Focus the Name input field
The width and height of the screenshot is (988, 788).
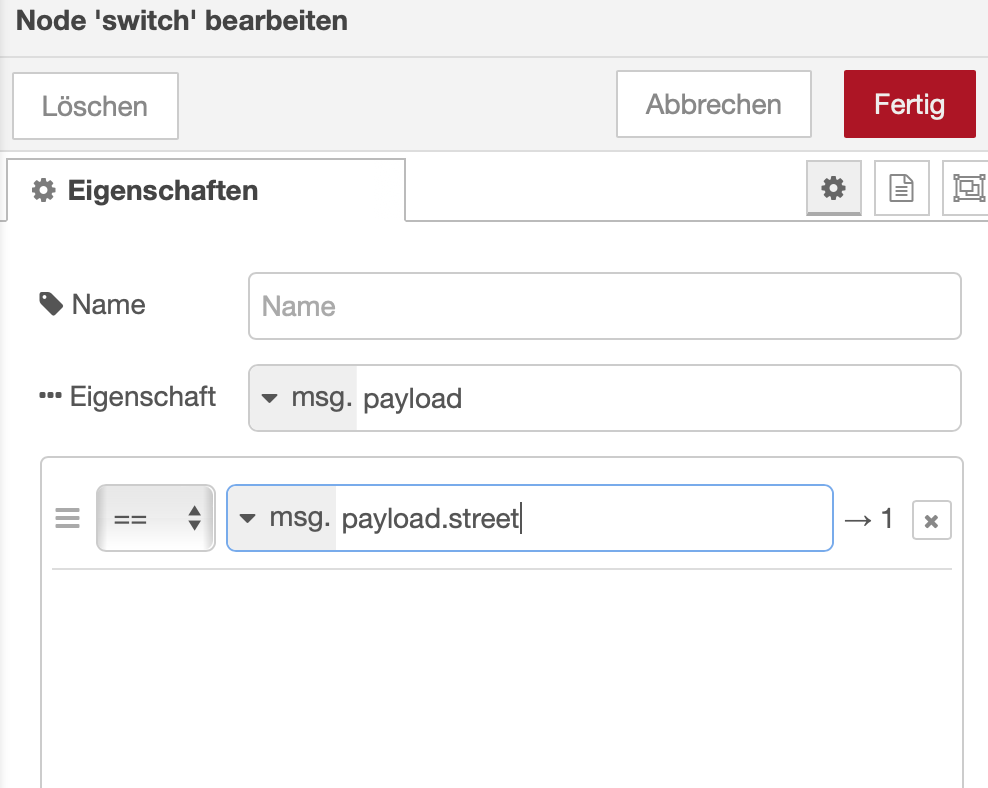click(604, 306)
